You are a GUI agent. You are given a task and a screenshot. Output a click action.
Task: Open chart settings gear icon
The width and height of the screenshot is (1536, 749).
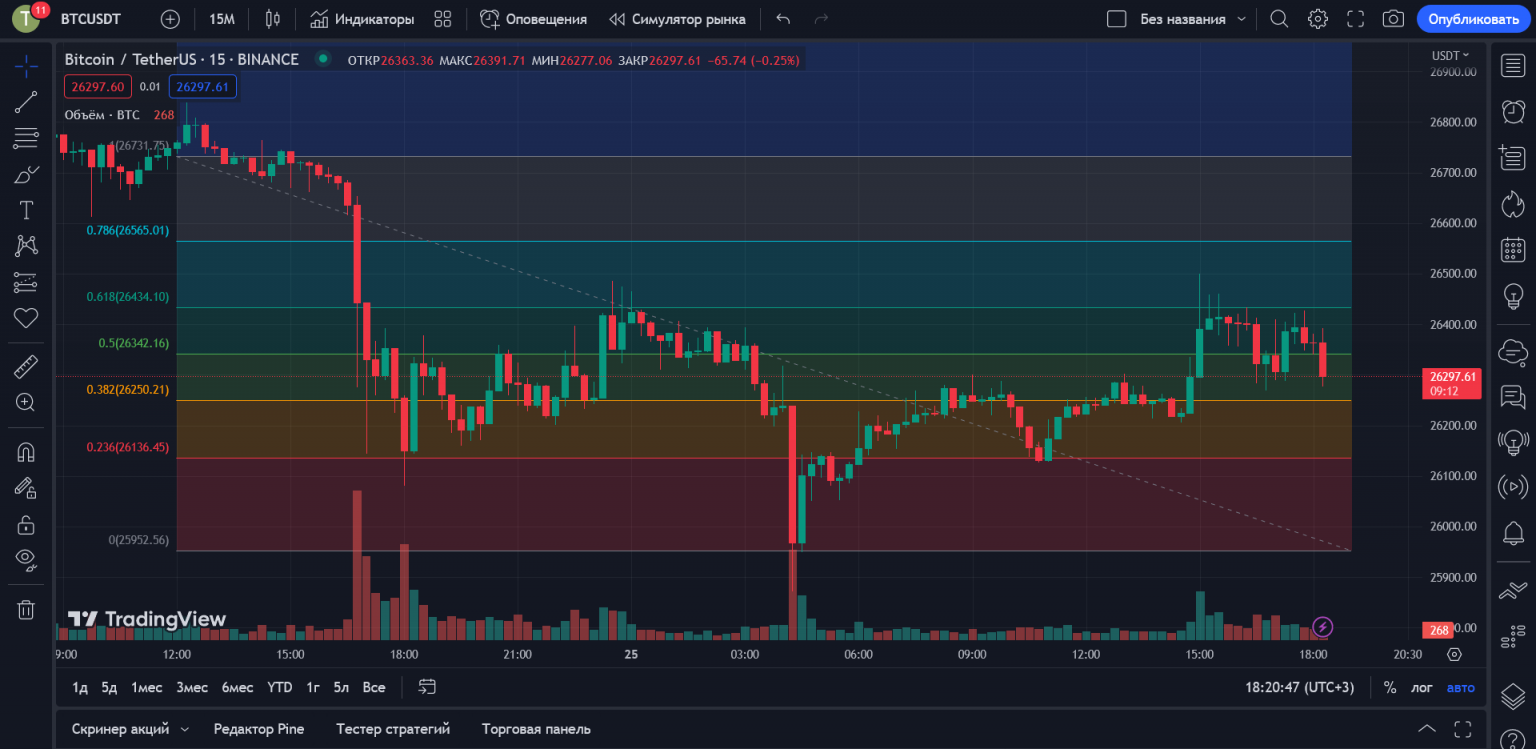pos(1318,19)
